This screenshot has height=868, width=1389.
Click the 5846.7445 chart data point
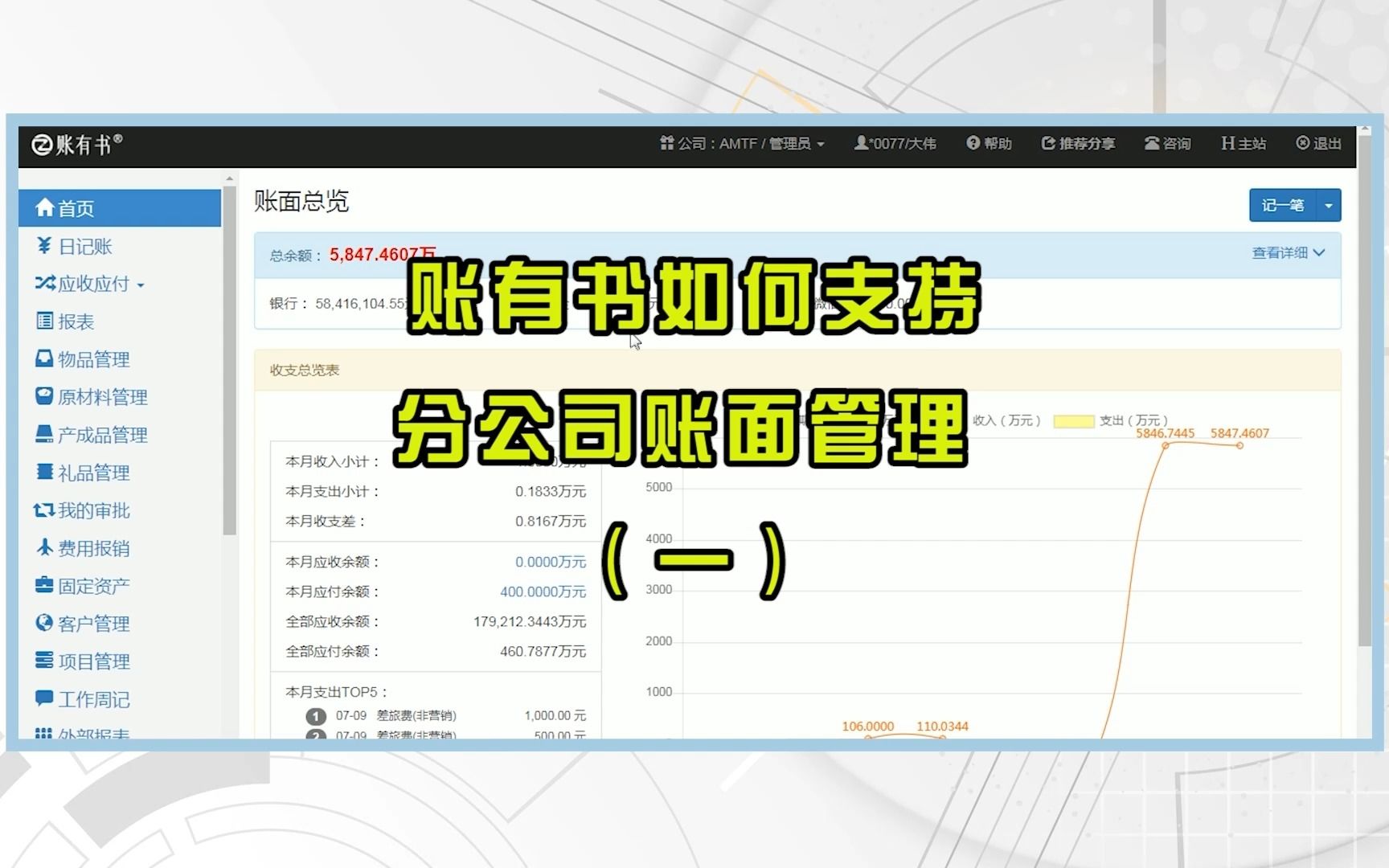click(x=1165, y=445)
